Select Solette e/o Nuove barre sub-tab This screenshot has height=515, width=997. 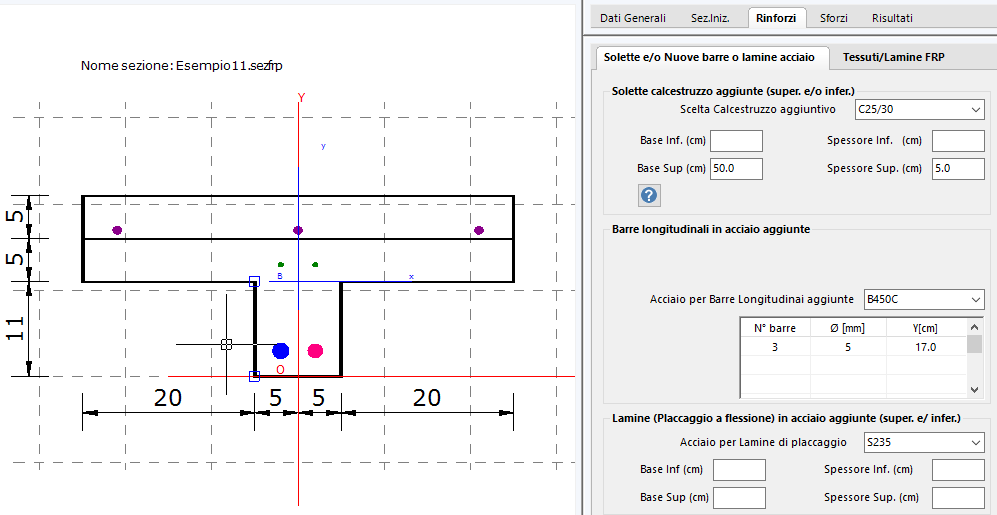click(713, 57)
